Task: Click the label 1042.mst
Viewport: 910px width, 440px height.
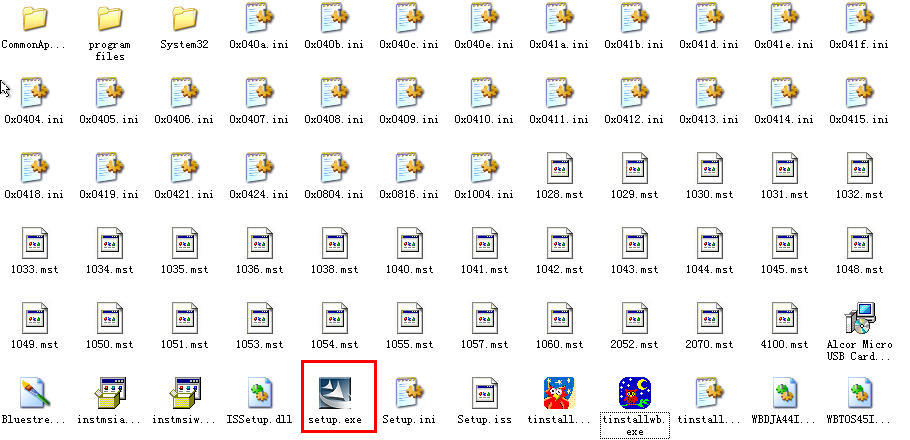Action: (559, 269)
